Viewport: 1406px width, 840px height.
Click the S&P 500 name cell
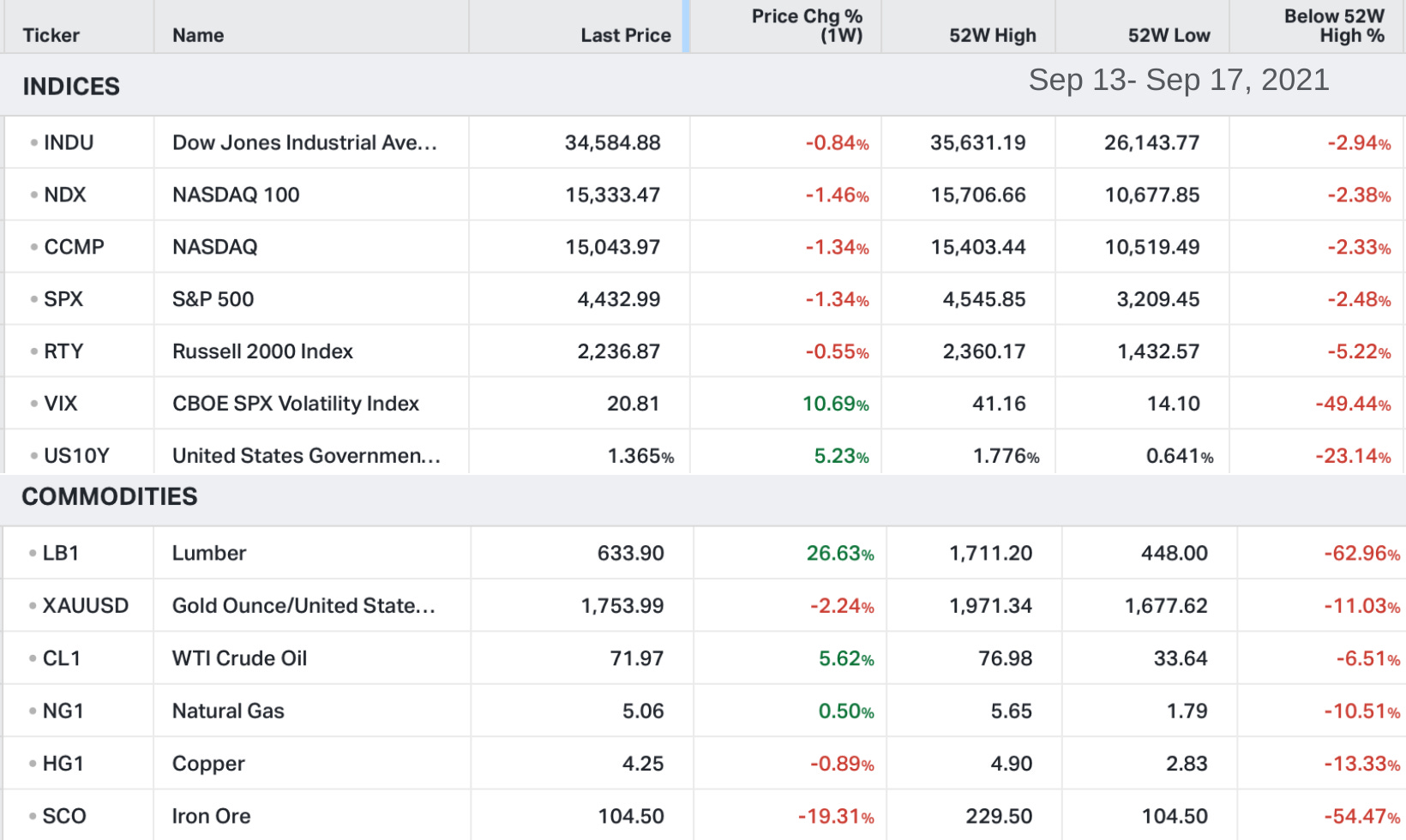[x=213, y=299]
